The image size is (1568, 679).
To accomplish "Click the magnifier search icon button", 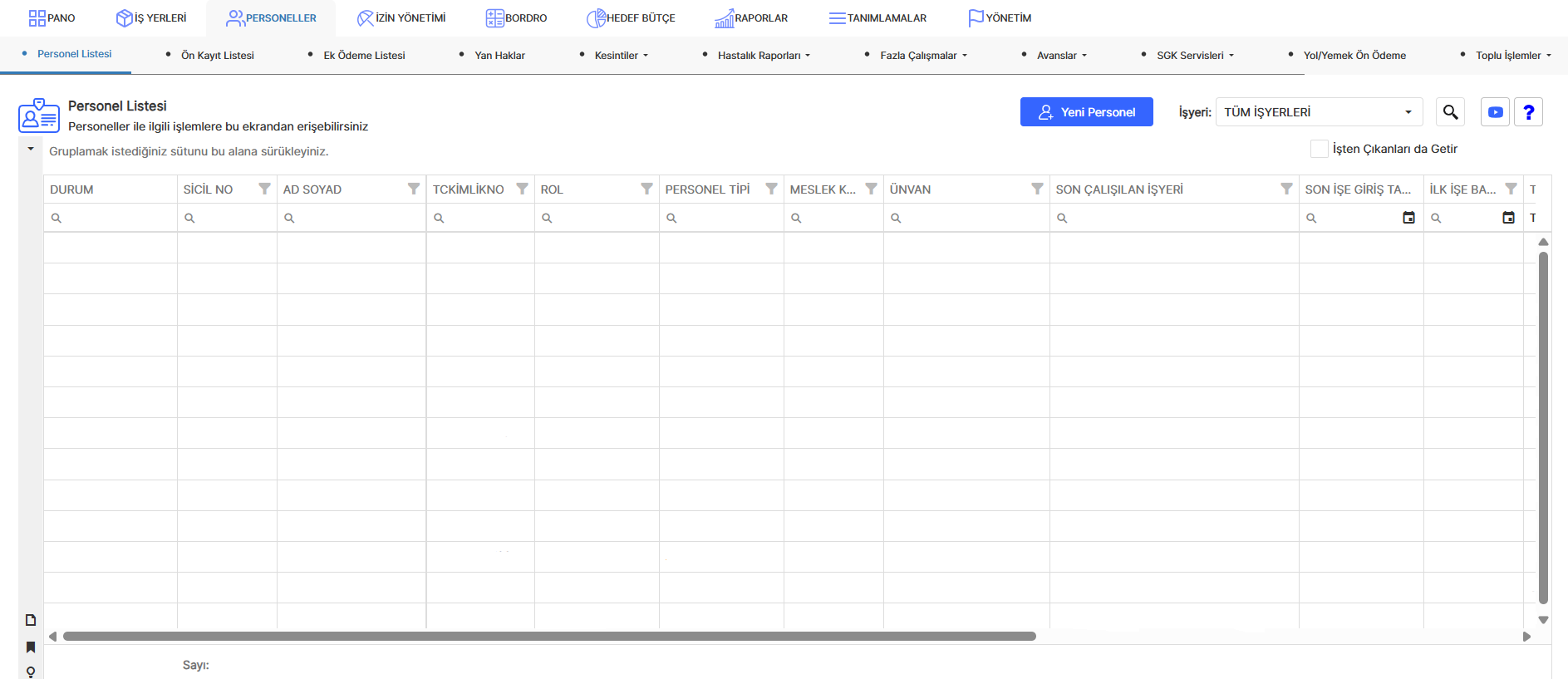I will 1450,112.
